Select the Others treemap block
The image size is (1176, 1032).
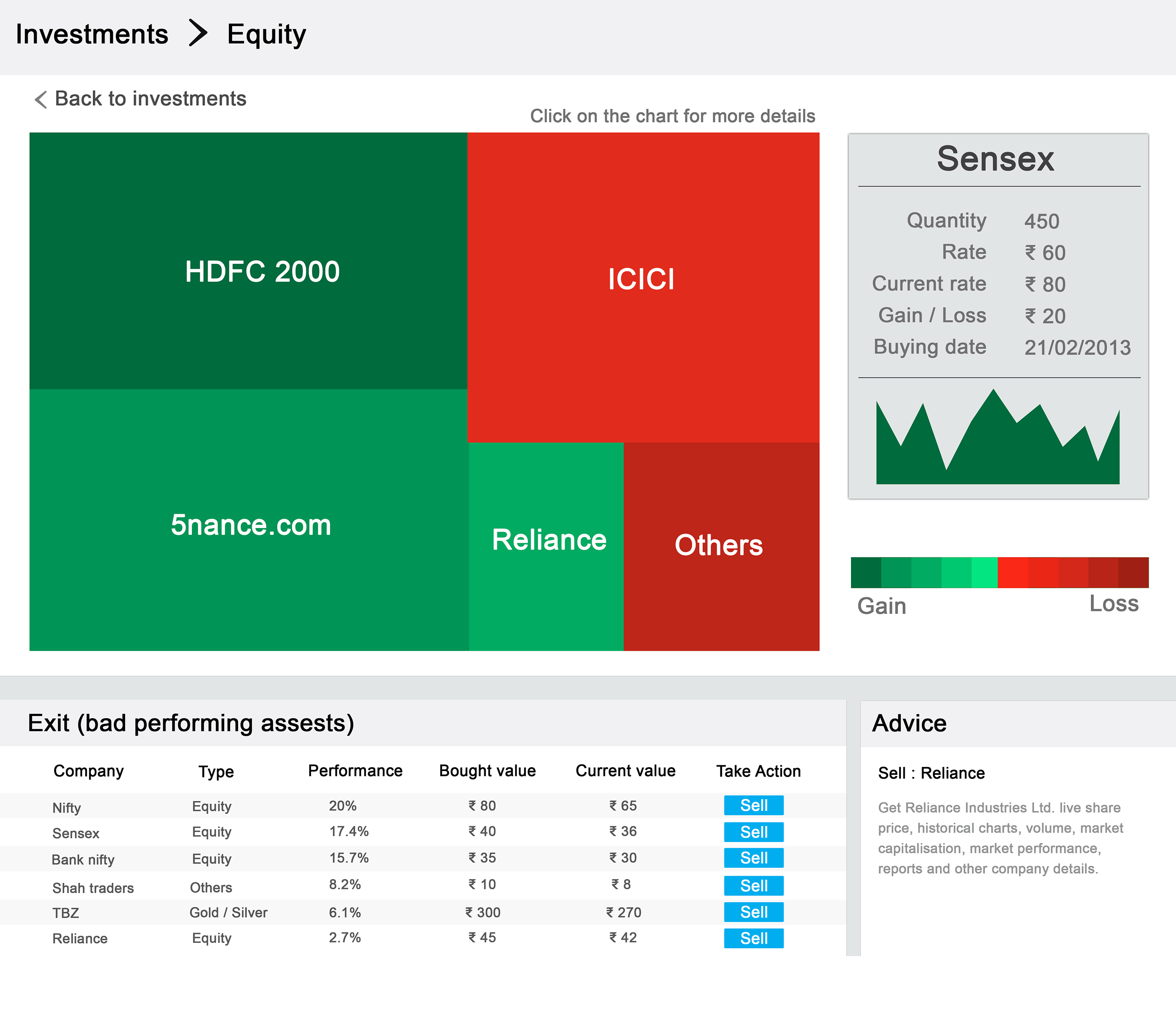722,547
